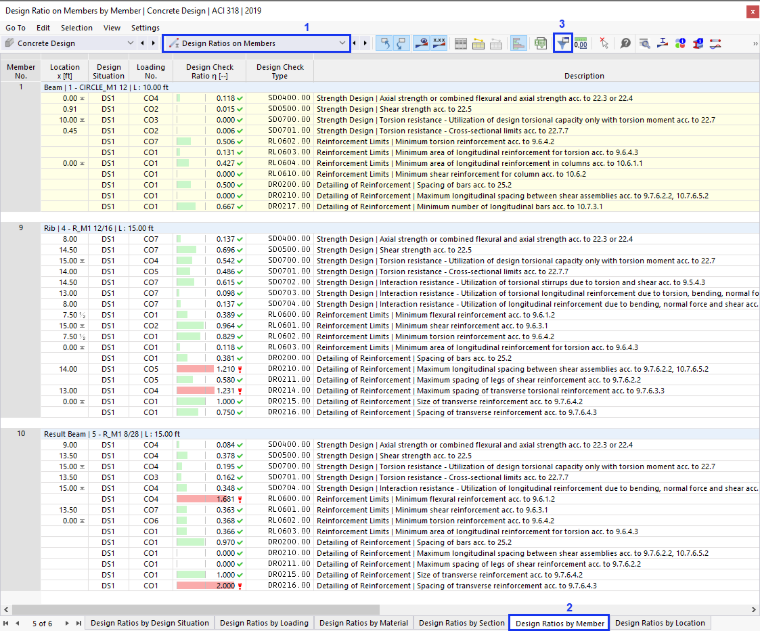Click the filter funnel toolbar icon

[563, 43]
